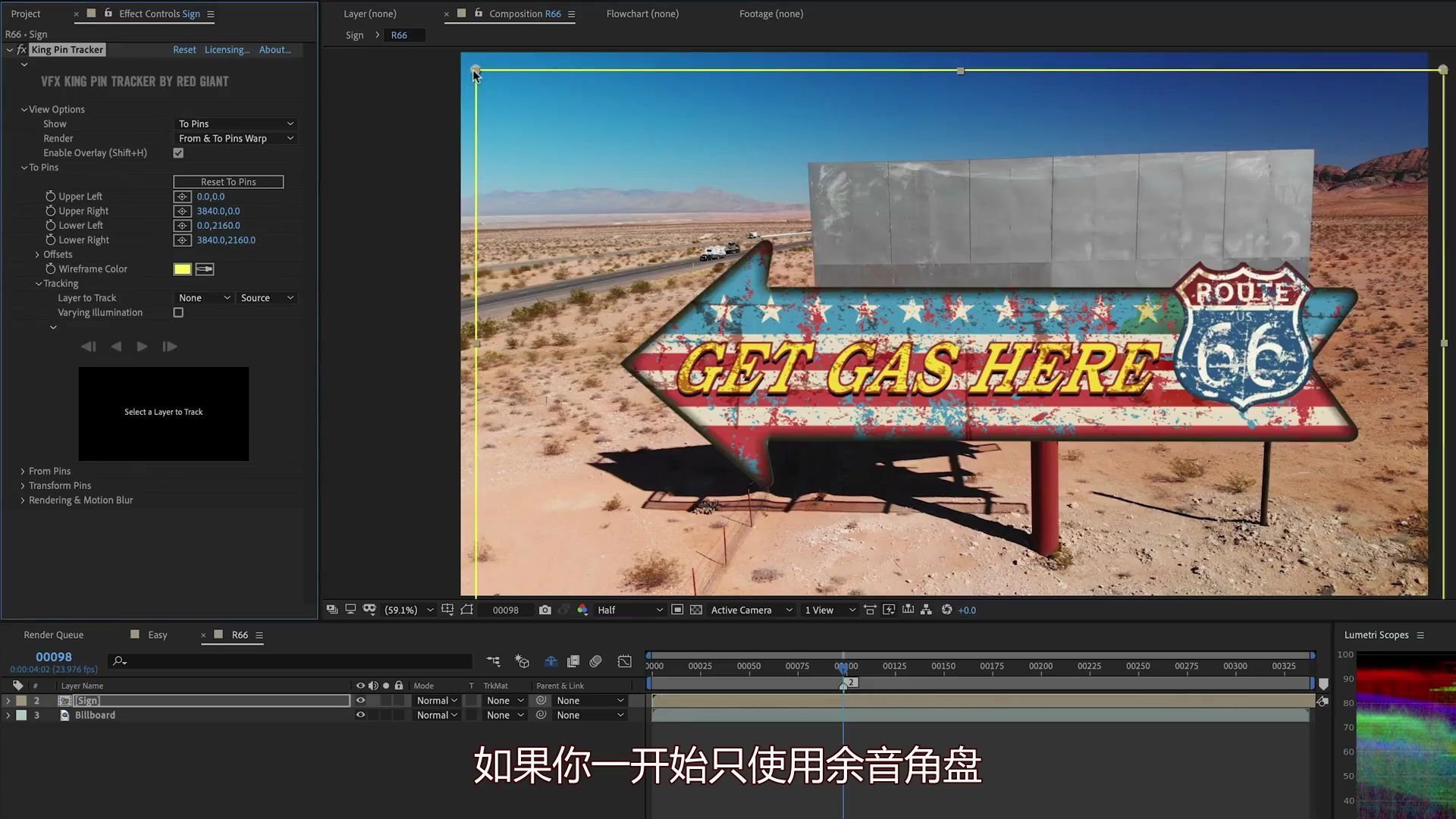
Task: Open the Show To Pins dropdown
Action: point(235,124)
